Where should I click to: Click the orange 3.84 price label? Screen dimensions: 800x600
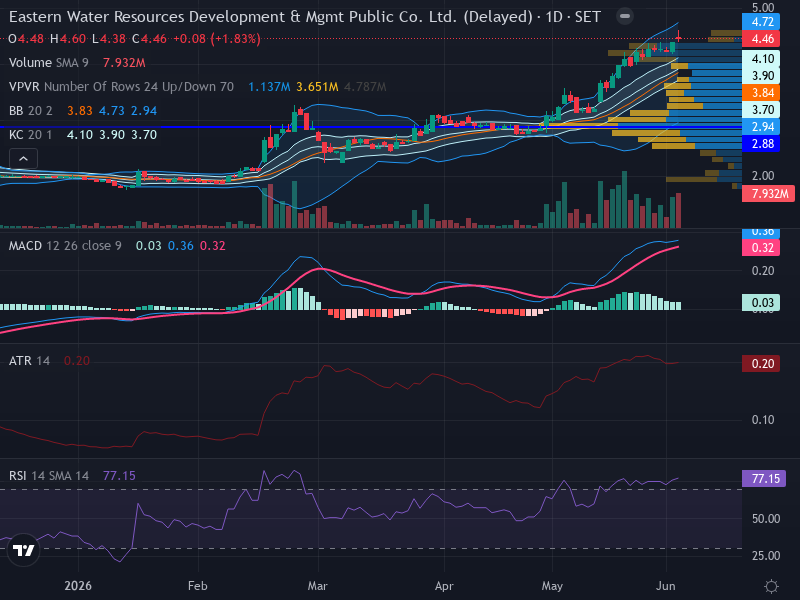(x=761, y=93)
